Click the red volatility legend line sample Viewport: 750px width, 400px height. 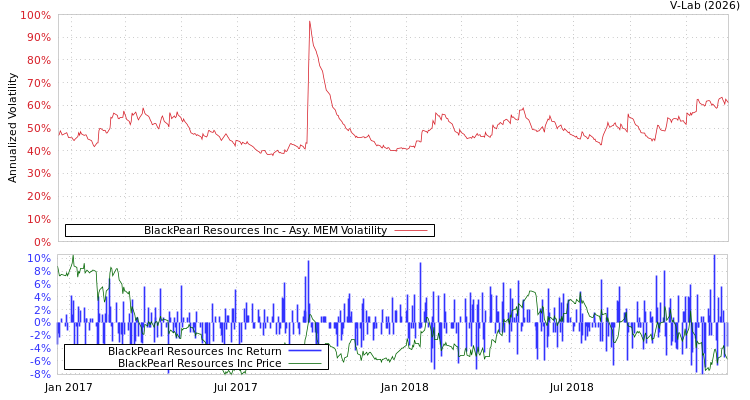coord(411,231)
